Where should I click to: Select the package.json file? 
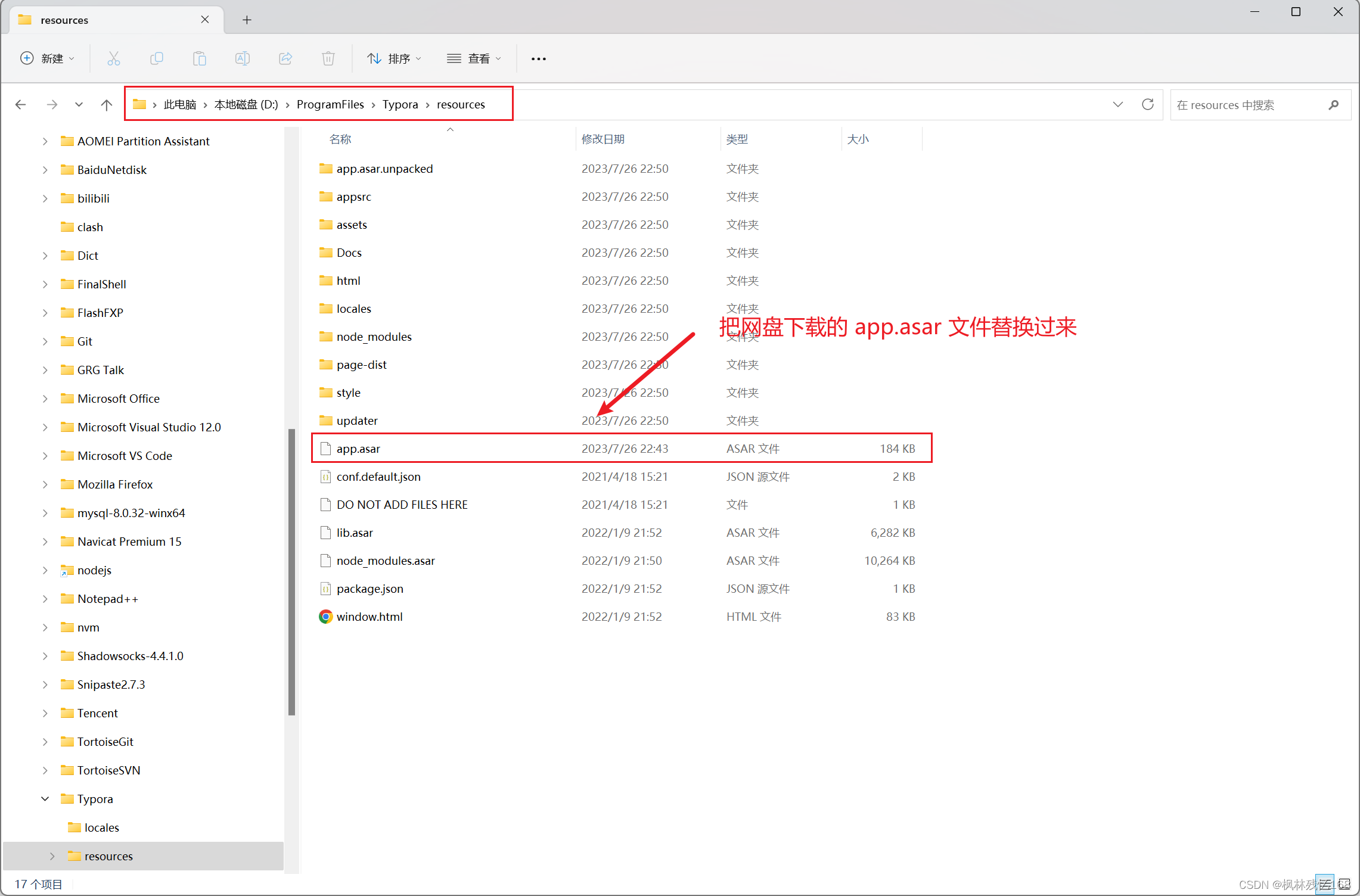(x=370, y=589)
